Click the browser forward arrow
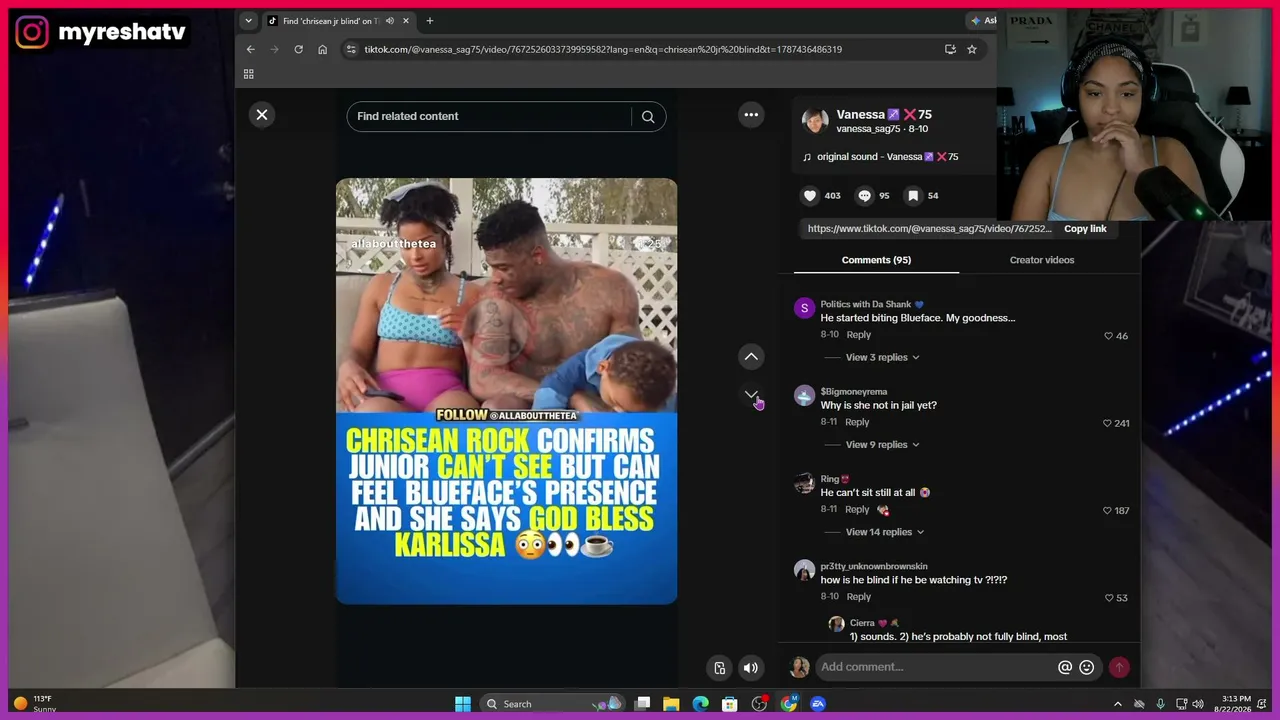Image resolution: width=1280 pixels, height=720 pixels. click(x=274, y=49)
